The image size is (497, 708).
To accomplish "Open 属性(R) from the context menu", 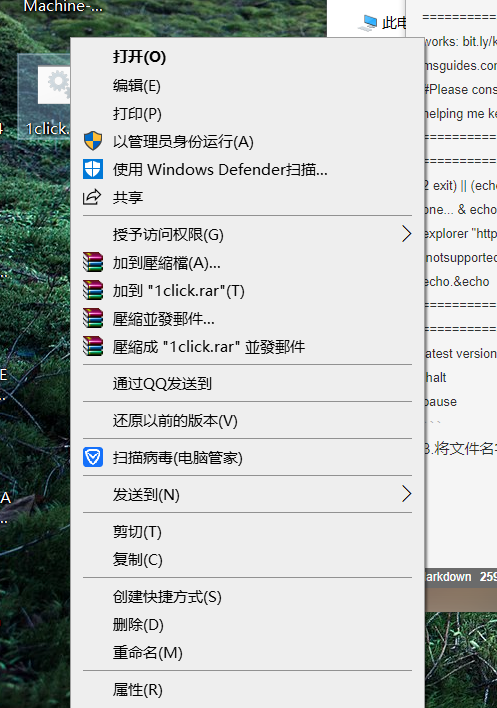I will [x=247, y=689].
